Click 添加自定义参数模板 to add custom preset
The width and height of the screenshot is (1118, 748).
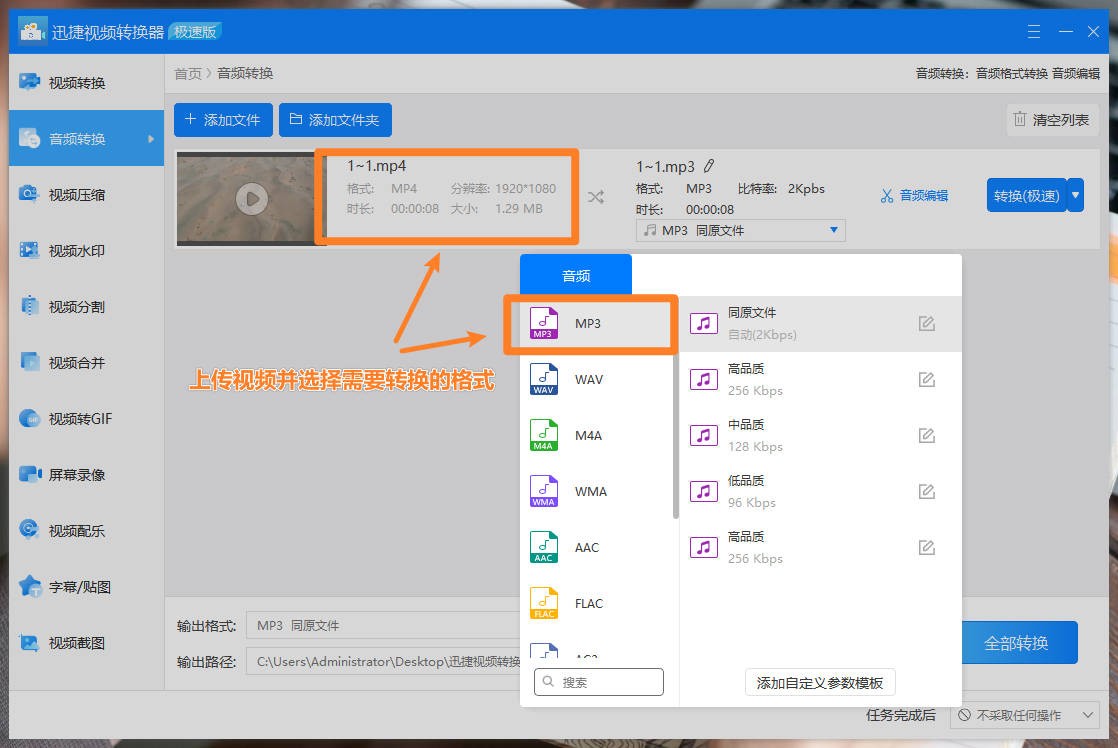point(820,681)
